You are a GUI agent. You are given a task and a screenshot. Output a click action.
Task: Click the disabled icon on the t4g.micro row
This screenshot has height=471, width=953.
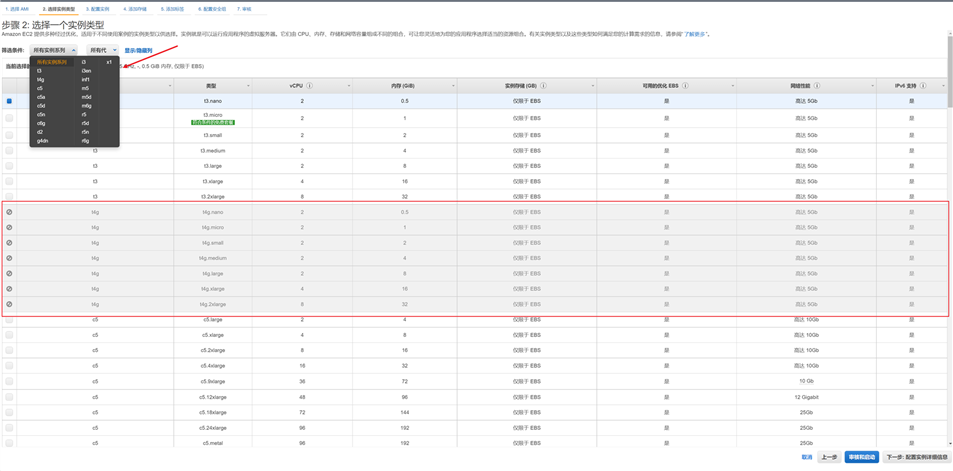pos(9,227)
